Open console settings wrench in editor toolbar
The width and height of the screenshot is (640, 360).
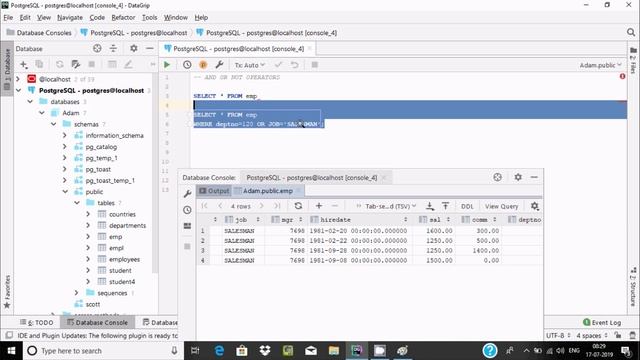pyautogui.click(x=219, y=64)
